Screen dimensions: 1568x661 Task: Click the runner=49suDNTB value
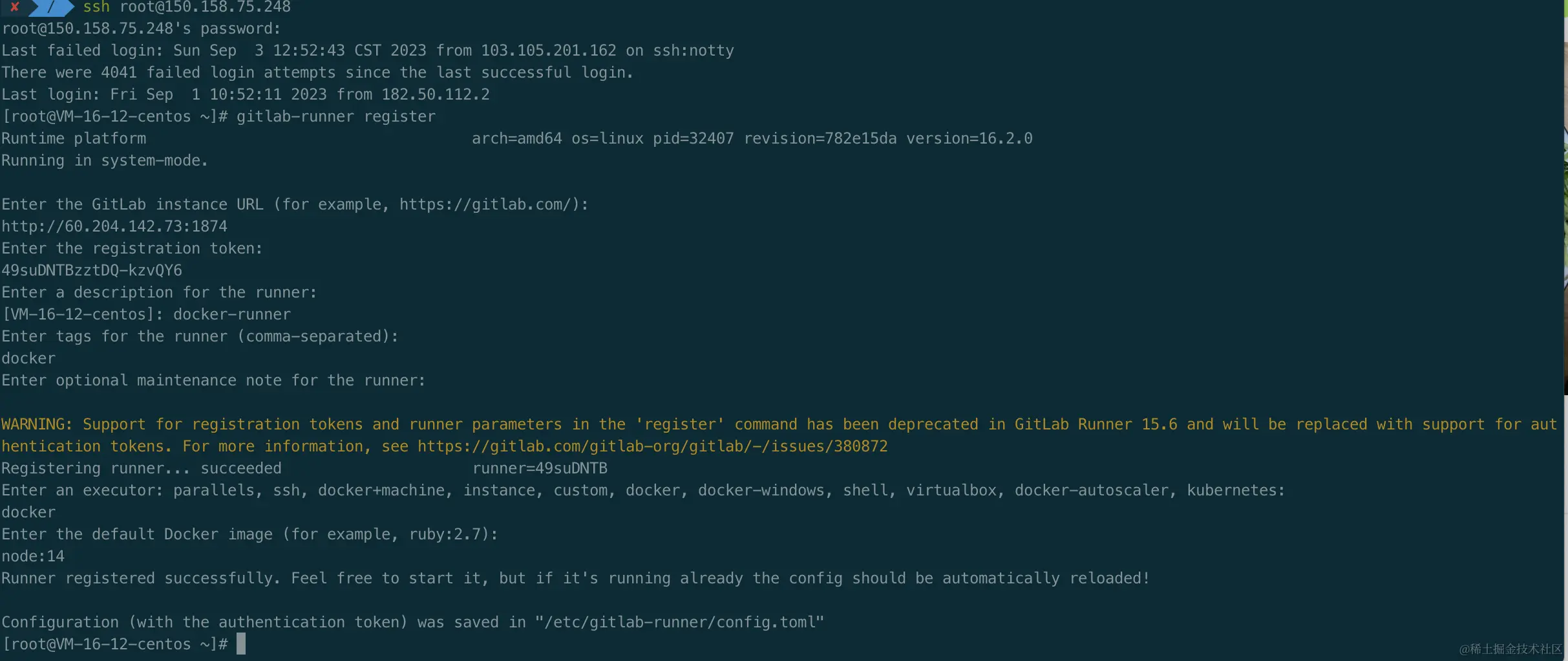pyautogui.click(x=540, y=468)
